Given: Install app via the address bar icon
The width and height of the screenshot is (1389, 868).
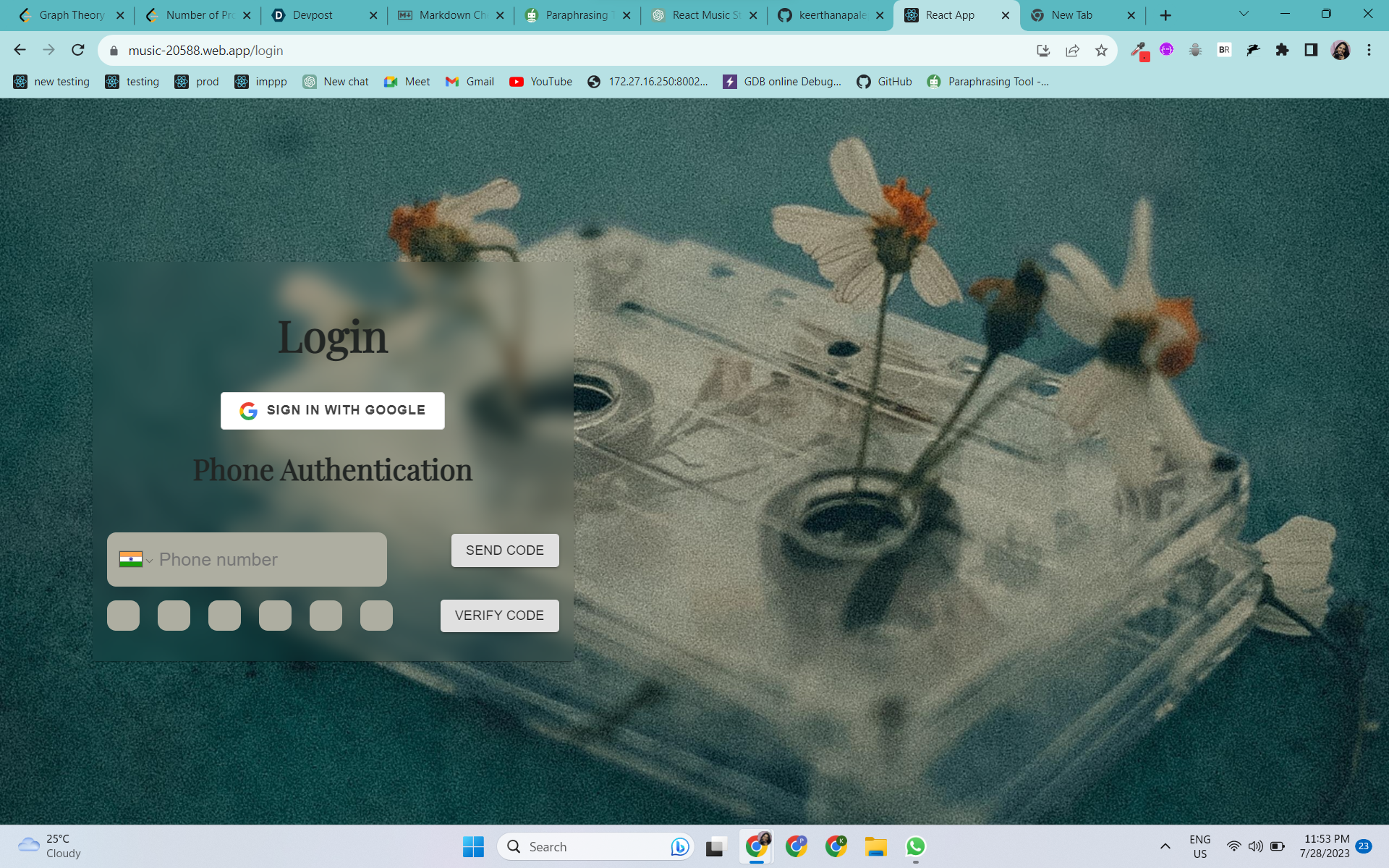Looking at the screenshot, I should point(1043,50).
